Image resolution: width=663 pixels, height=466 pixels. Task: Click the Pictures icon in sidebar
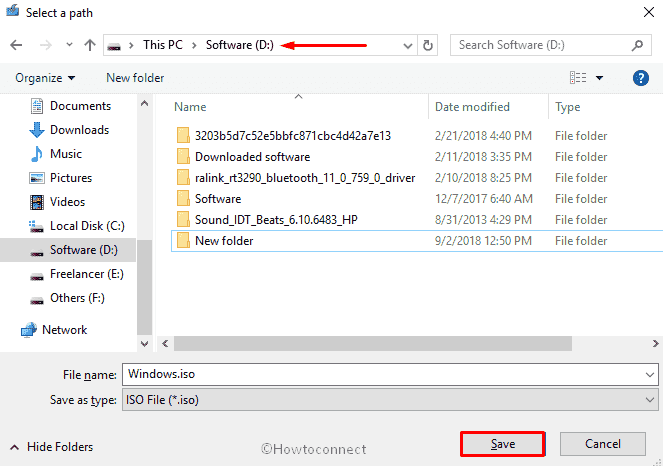[x=37, y=178]
